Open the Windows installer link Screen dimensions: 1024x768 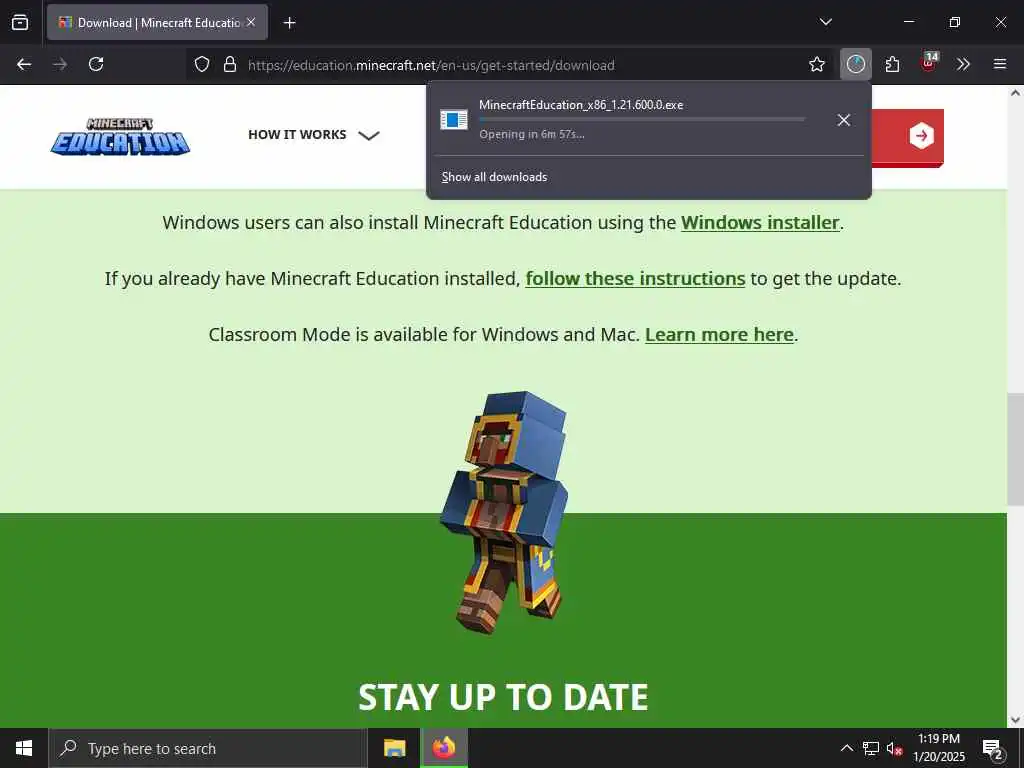pos(760,223)
